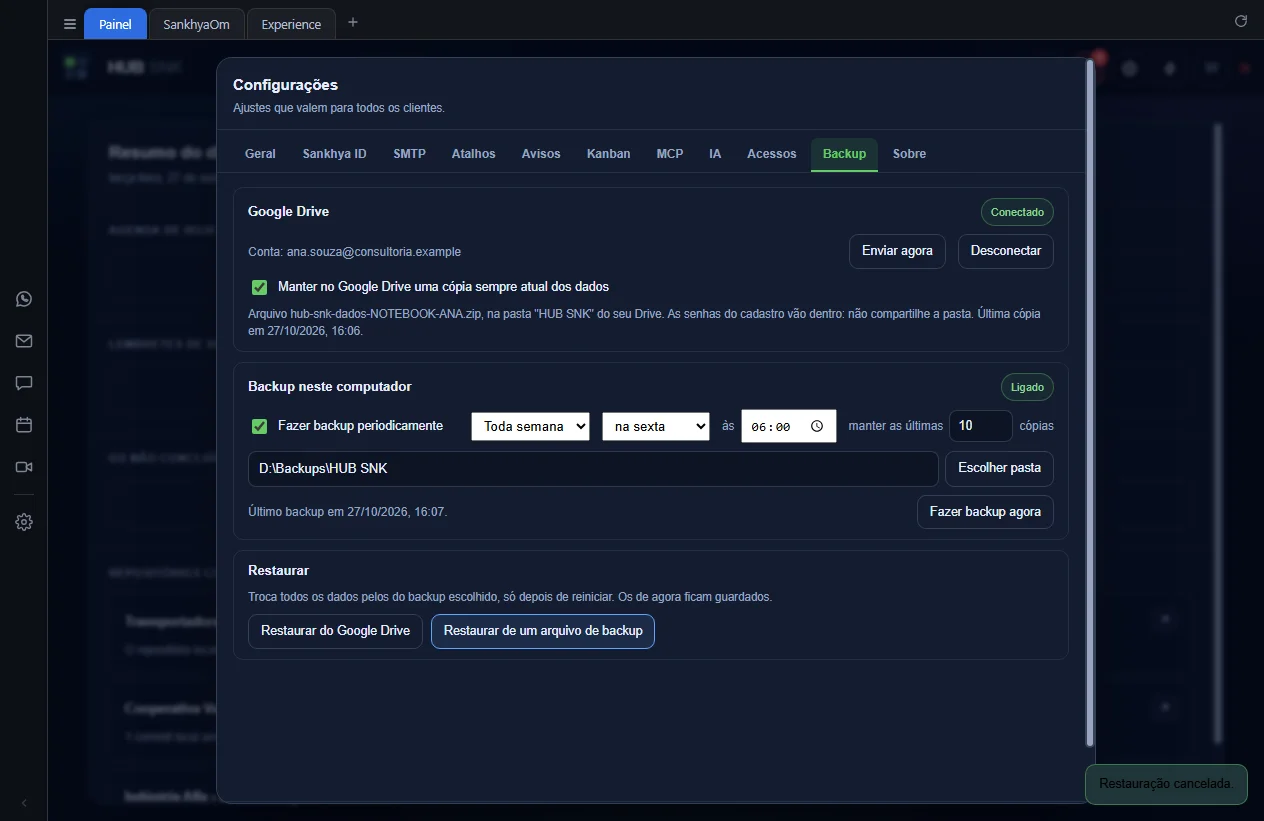Screen dimensions: 1264x821
Task: Click the "Conectado" status badge
Action: point(1017,212)
